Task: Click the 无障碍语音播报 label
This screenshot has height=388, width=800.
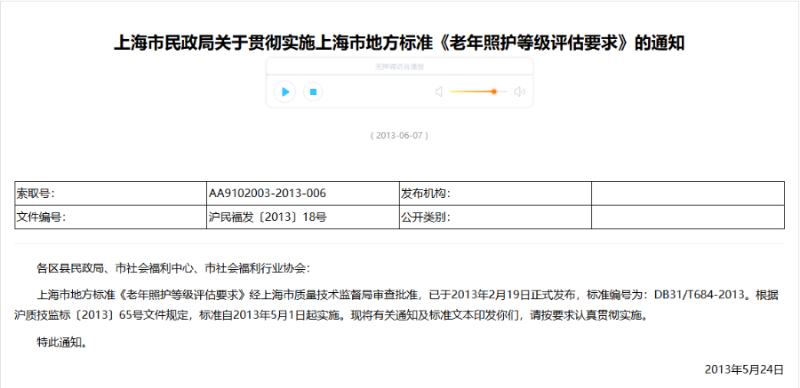Action: coord(399,67)
